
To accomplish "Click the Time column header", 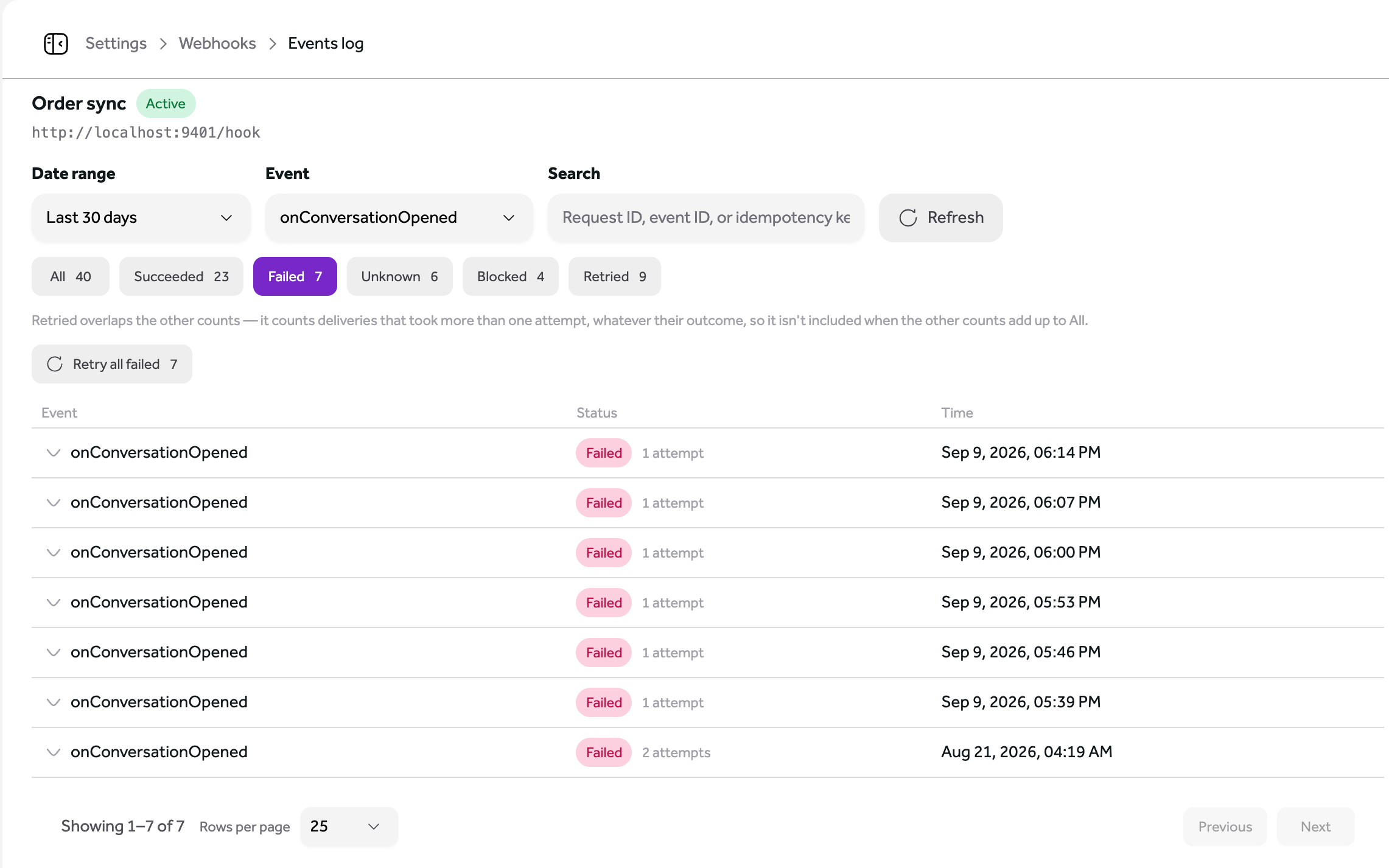I will 957,413.
